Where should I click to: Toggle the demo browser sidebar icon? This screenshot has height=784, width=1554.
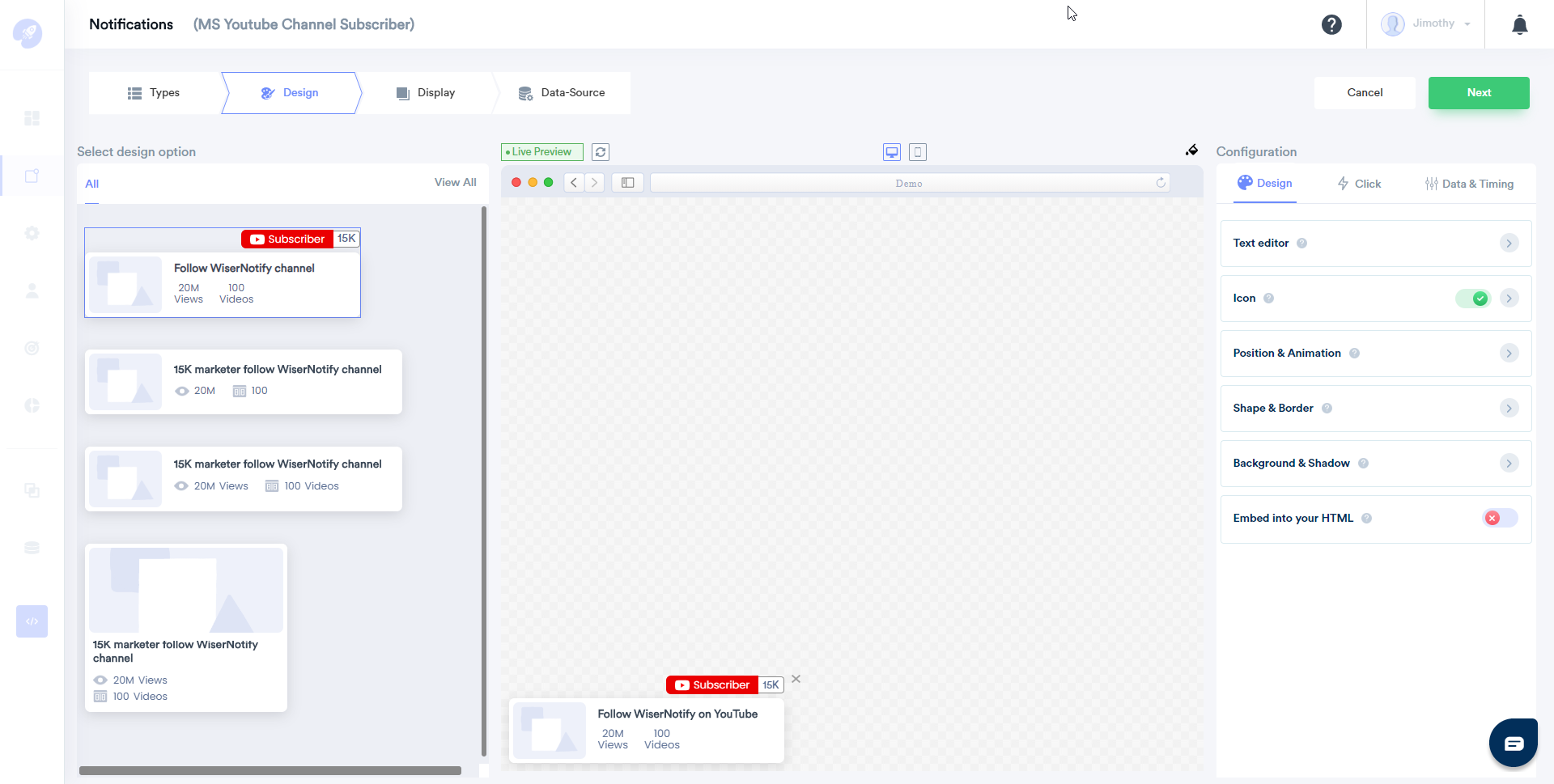click(x=627, y=183)
